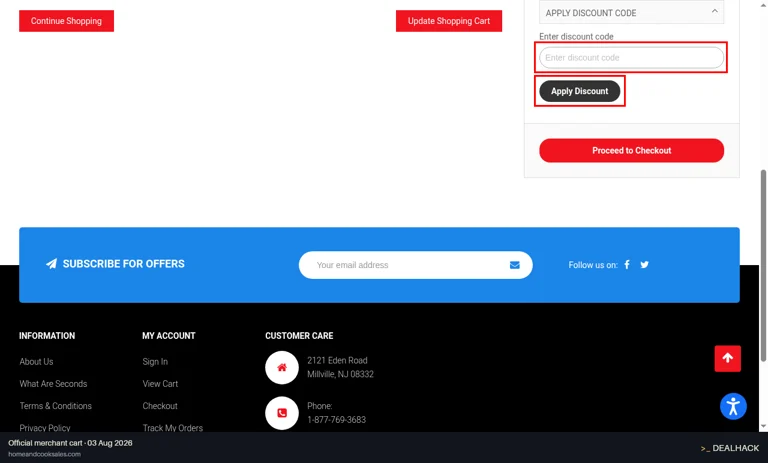Click the page vertical scrollbar
This screenshot has width=768, height=463.
coord(763,266)
